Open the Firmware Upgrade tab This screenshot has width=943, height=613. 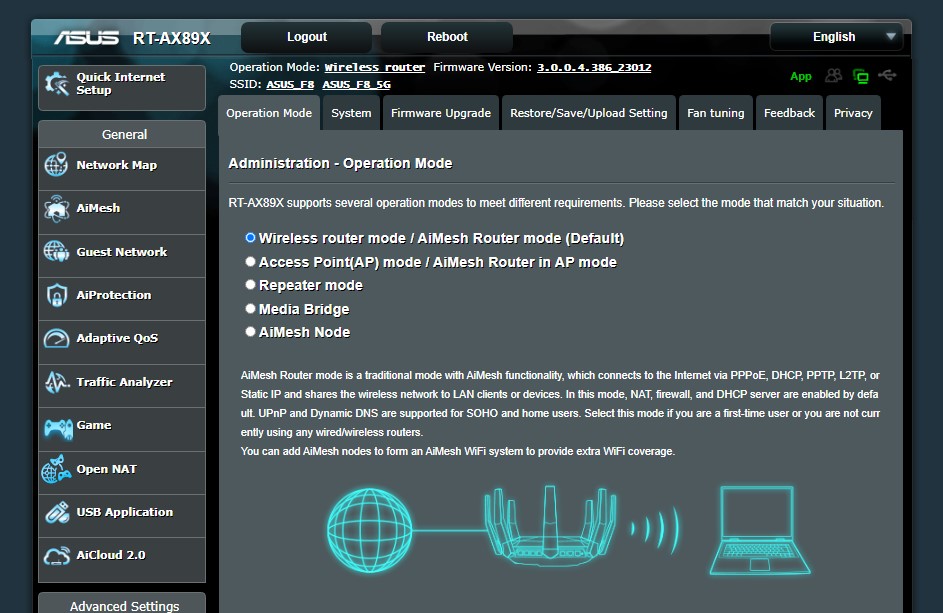click(441, 113)
